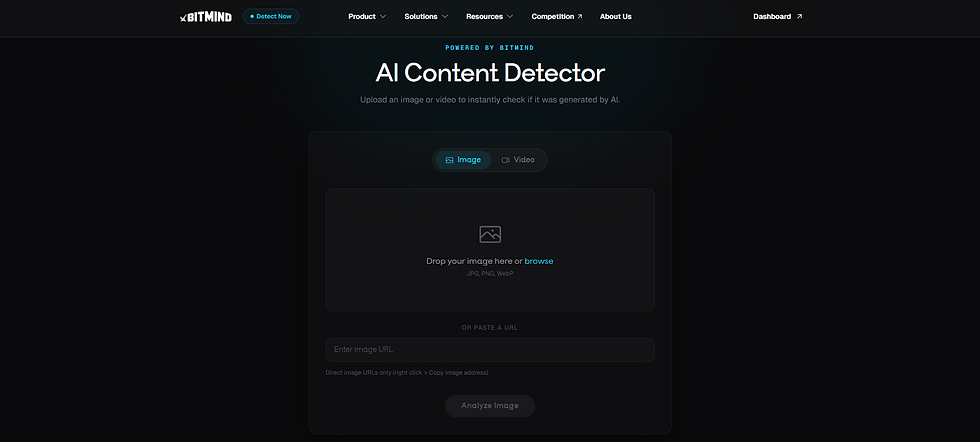Click the Detect Now pill button
Viewport: 980px width, 442px height.
(x=271, y=16)
